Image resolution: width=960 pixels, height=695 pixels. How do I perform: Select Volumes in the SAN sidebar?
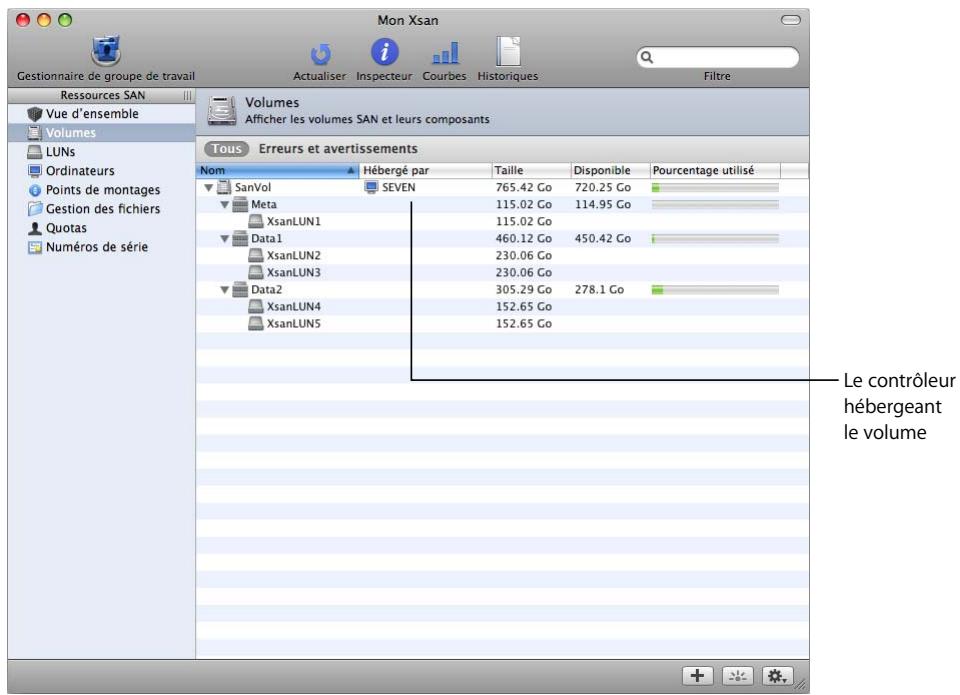(x=102, y=133)
